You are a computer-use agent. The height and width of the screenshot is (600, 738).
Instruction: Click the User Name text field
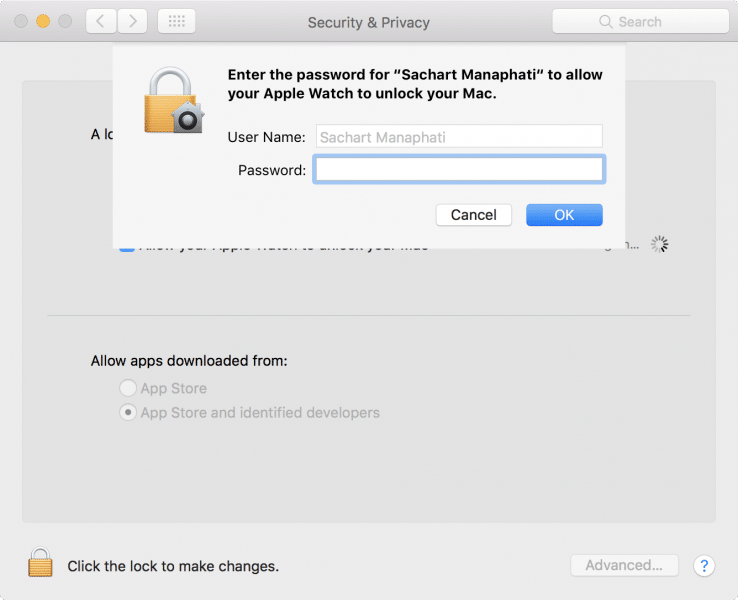click(459, 137)
